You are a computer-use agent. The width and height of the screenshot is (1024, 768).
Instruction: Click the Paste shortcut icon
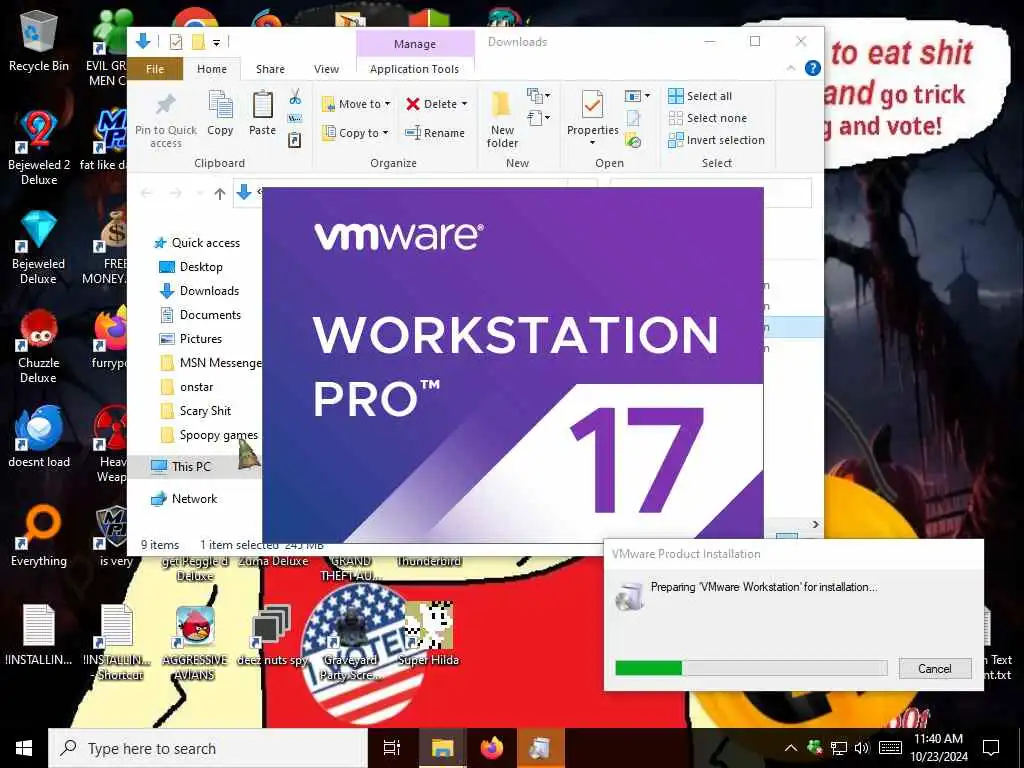(x=295, y=140)
